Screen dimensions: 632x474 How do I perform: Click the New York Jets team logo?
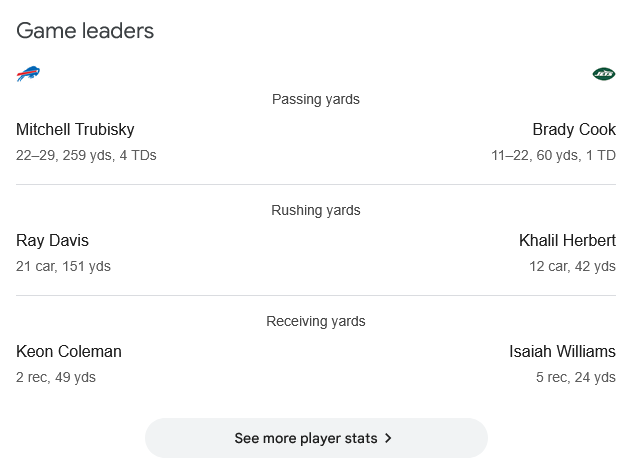pyautogui.click(x=604, y=74)
